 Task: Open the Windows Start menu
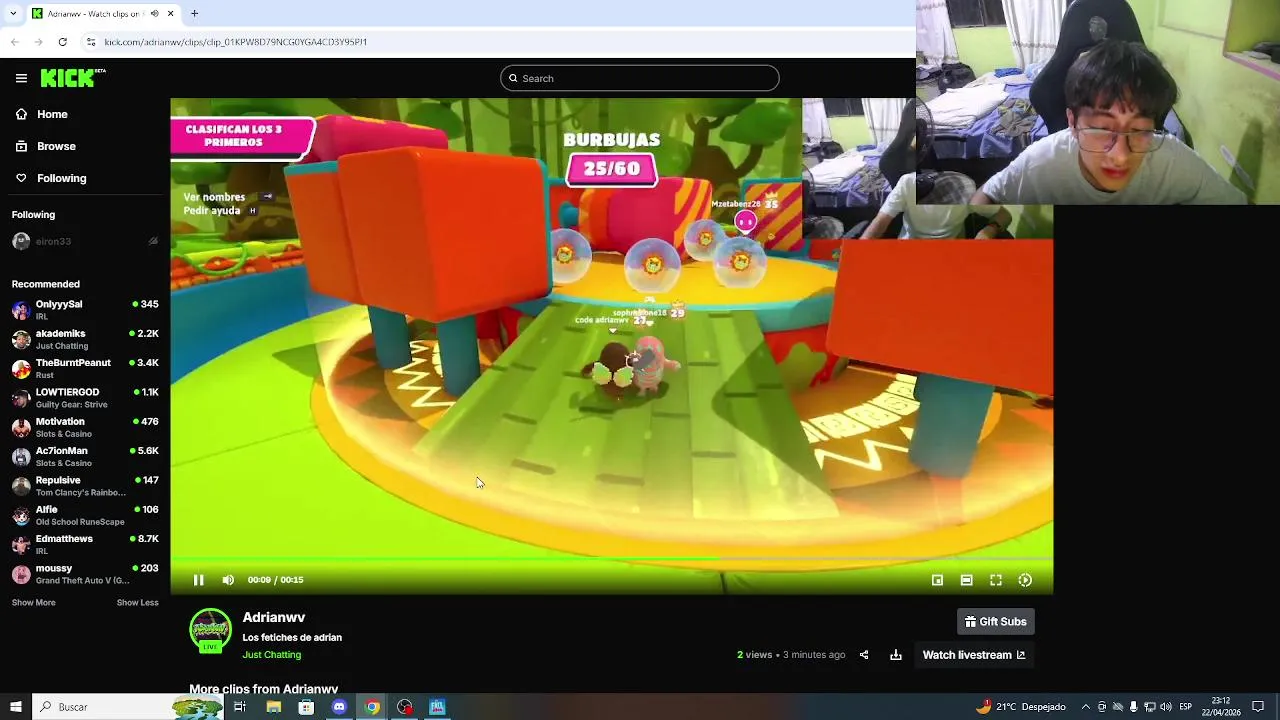coord(15,707)
